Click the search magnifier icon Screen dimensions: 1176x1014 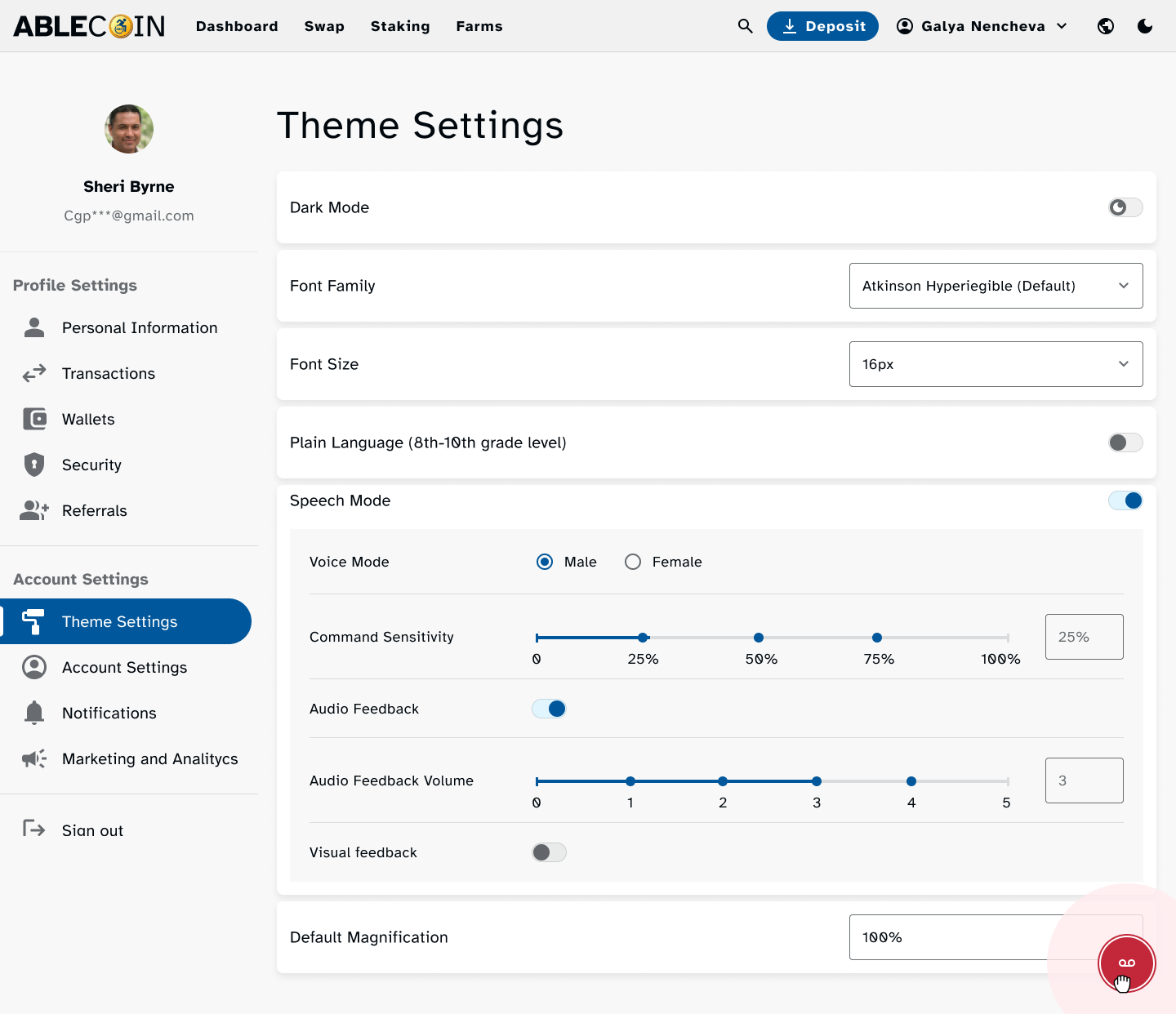coord(745,26)
